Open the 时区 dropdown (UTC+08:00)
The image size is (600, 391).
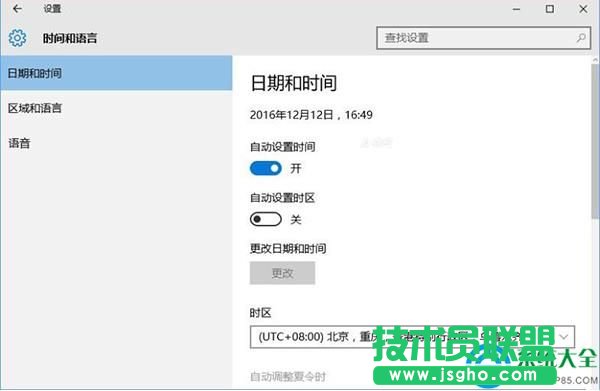pyautogui.click(x=412, y=337)
